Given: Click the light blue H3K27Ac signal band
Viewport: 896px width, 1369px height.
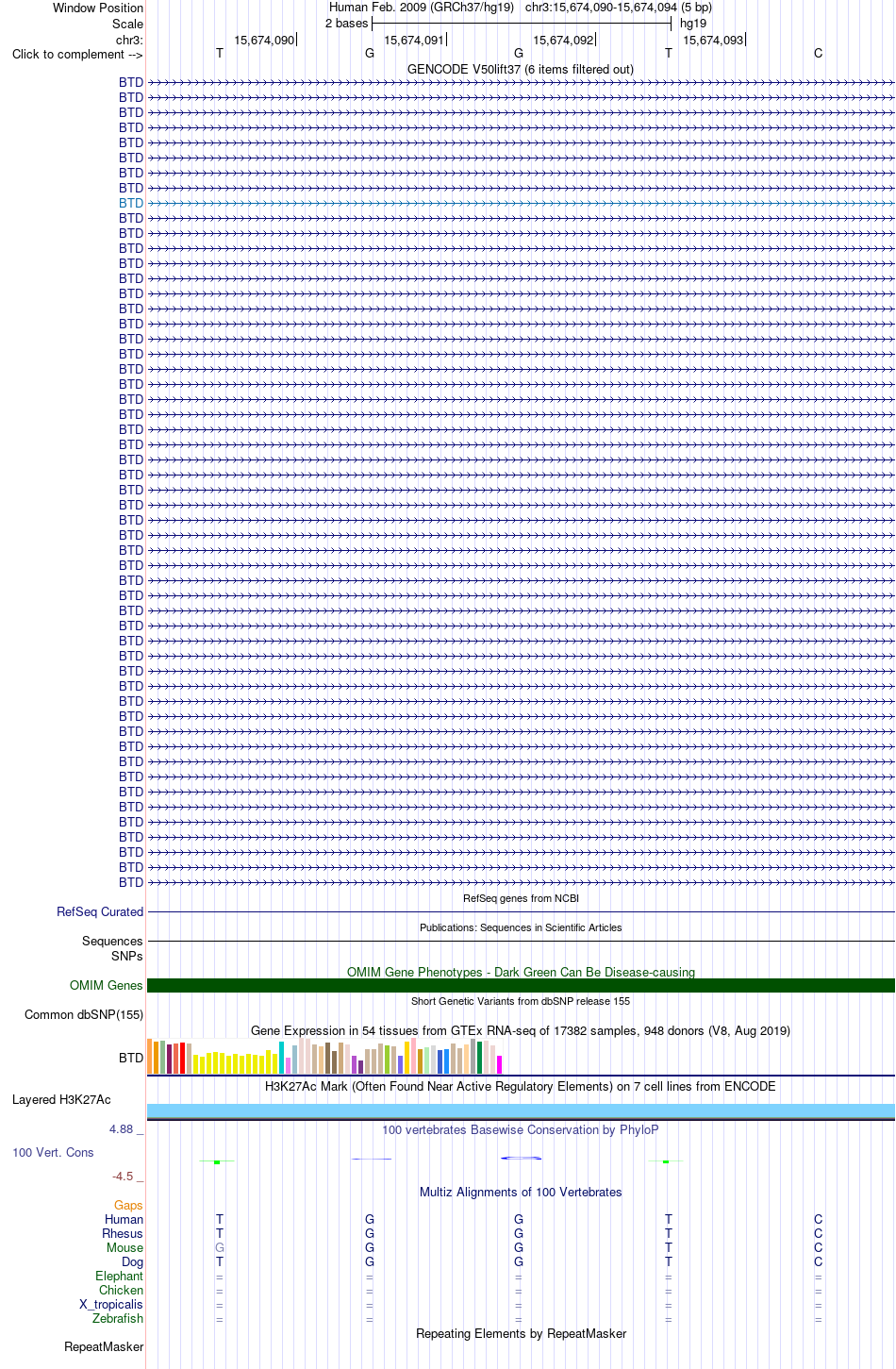Looking at the screenshot, I should [521, 1110].
